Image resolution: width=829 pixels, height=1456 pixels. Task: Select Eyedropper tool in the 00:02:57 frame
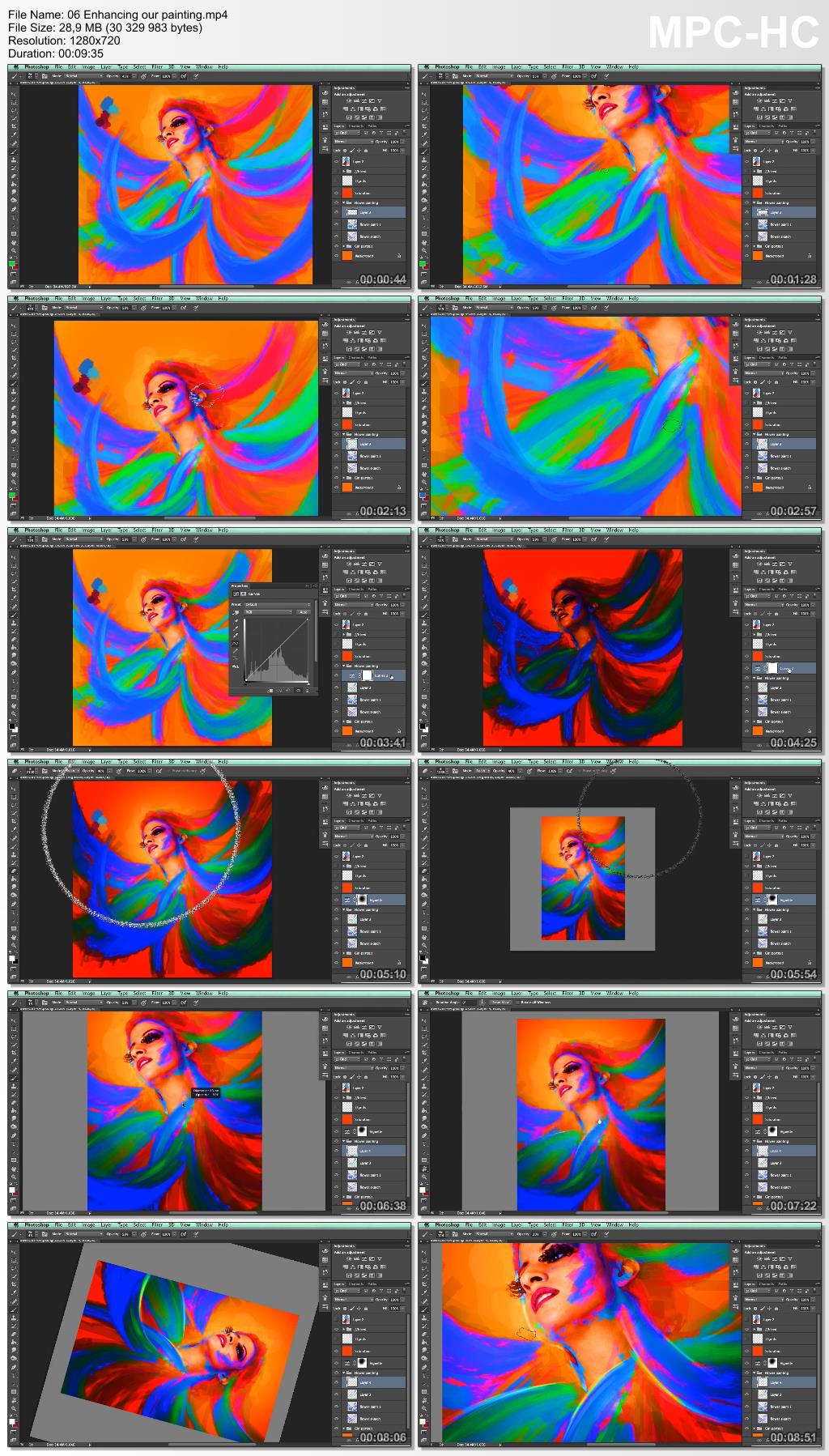pyautogui.click(x=424, y=365)
